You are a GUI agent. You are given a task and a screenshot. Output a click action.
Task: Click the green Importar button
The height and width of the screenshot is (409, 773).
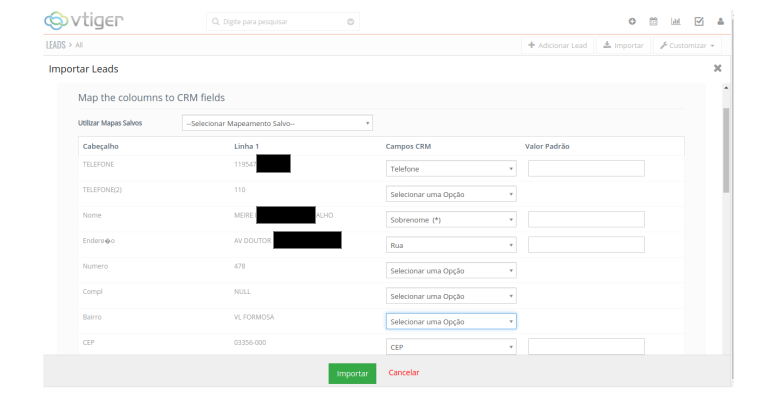(x=352, y=374)
